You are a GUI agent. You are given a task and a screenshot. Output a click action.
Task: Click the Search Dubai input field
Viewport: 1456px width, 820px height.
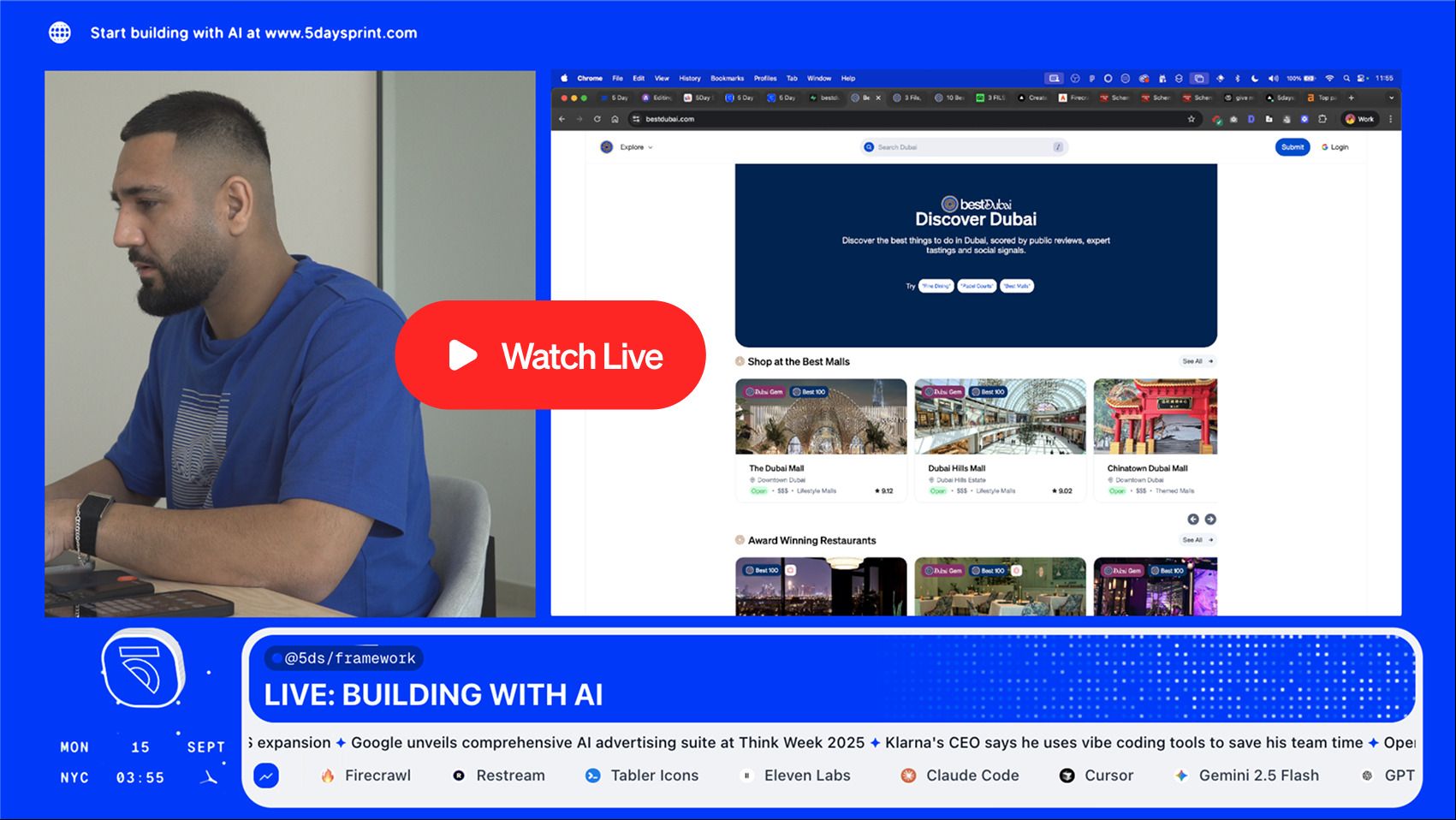pos(964,147)
